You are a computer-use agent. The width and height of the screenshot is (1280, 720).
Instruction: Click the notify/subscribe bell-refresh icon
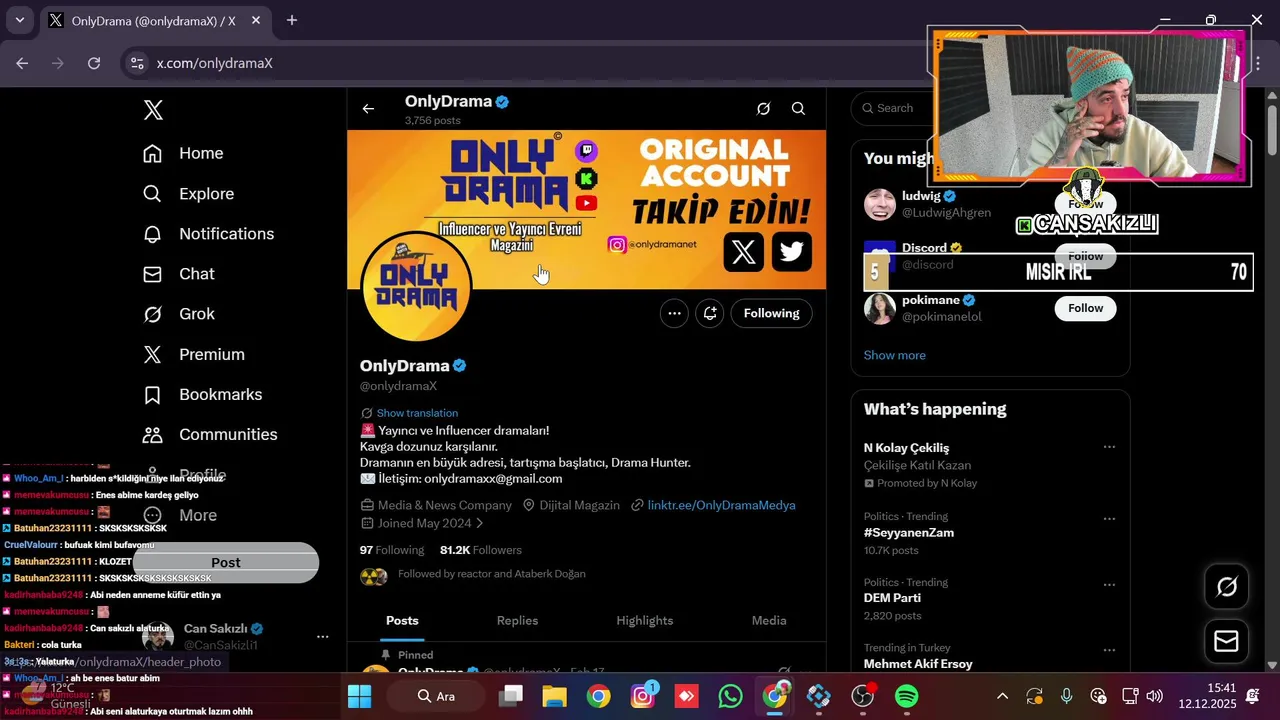[710, 313]
